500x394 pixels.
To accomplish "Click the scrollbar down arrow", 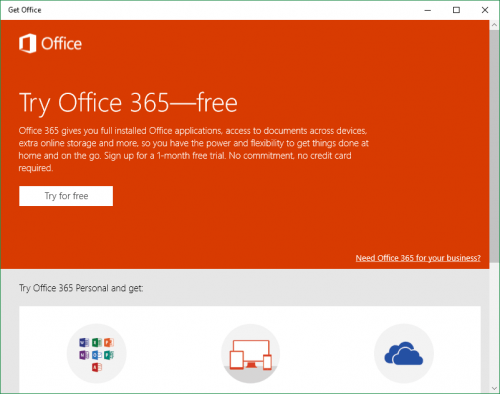I will (495, 388).
